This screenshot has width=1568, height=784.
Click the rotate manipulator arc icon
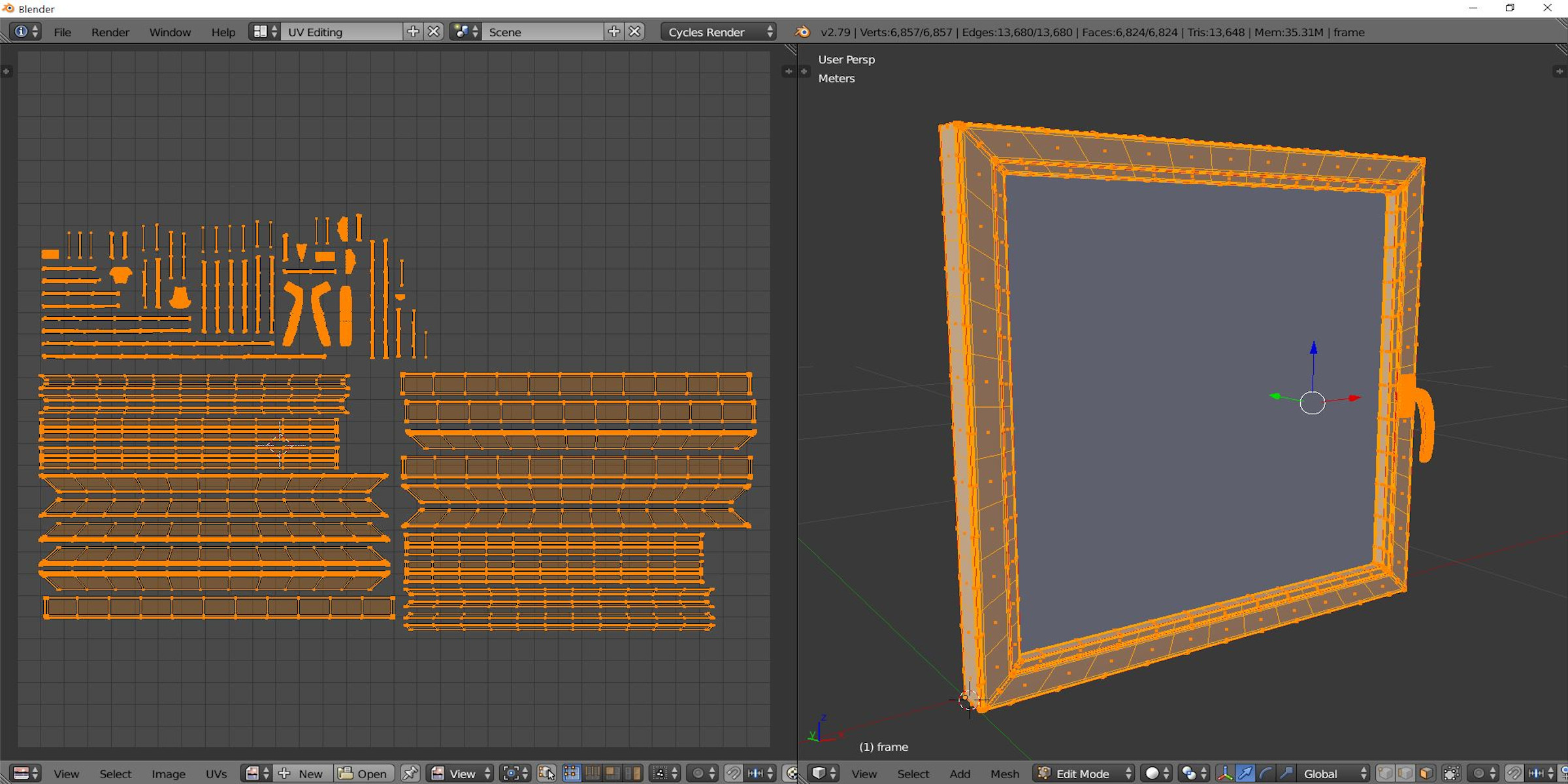tap(1266, 774)
